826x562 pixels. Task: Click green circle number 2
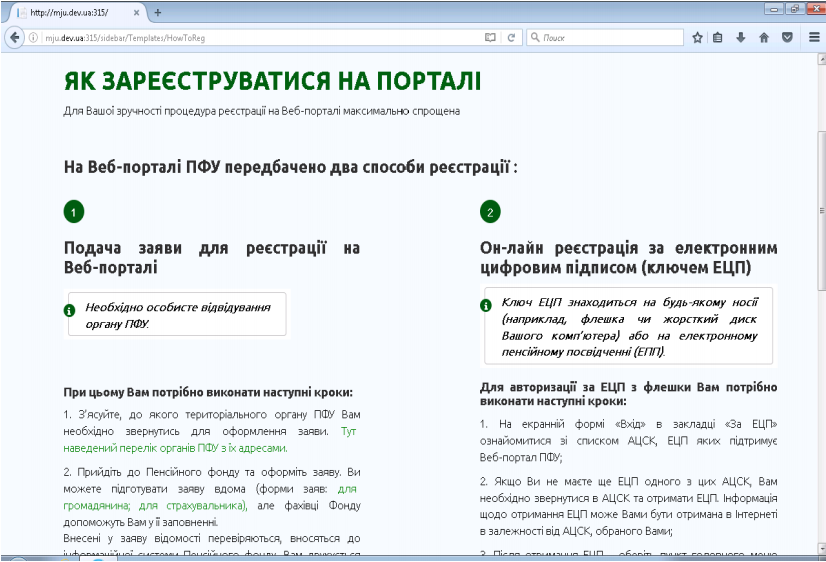point(490,212)
